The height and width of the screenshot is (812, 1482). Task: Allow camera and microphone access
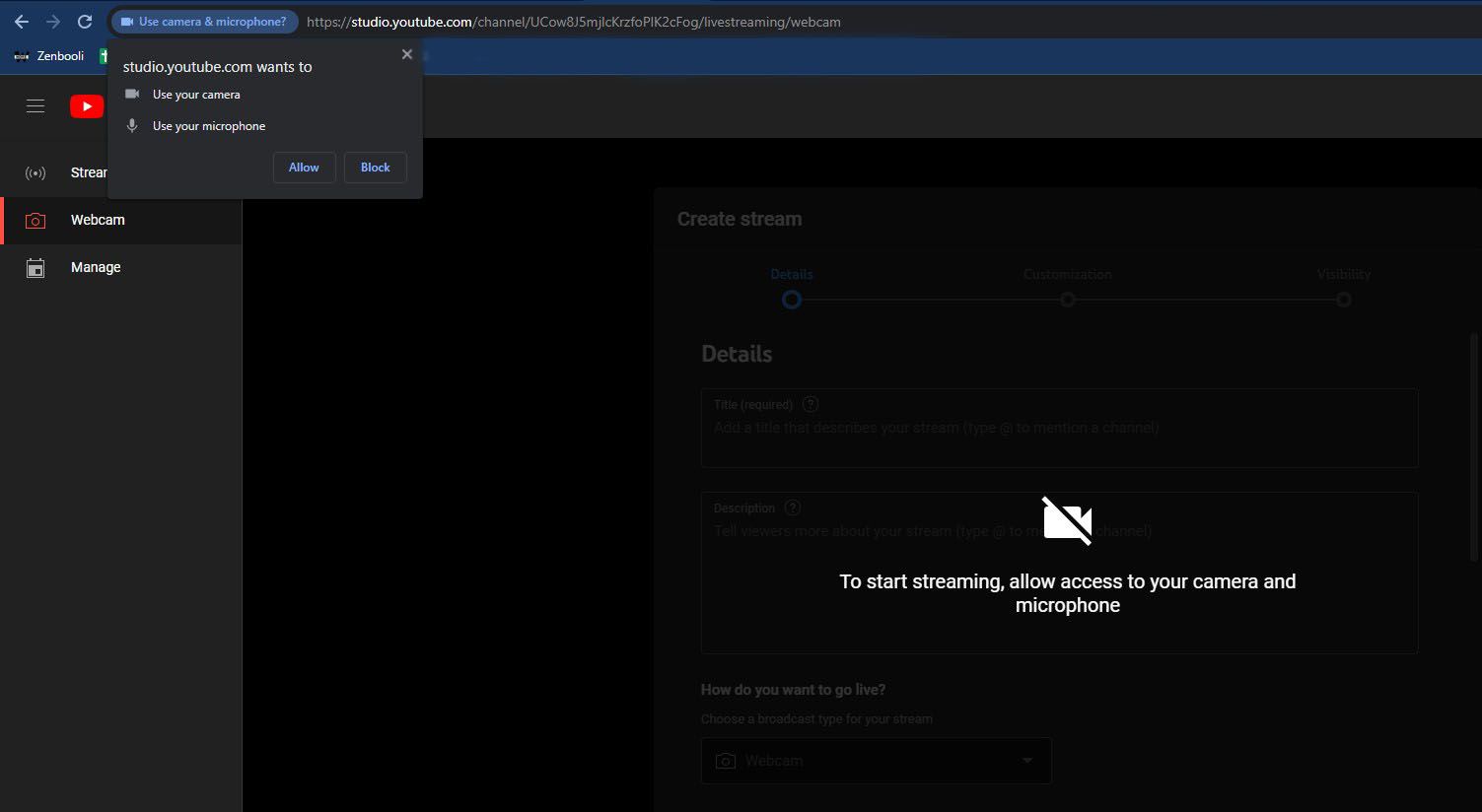304,168
